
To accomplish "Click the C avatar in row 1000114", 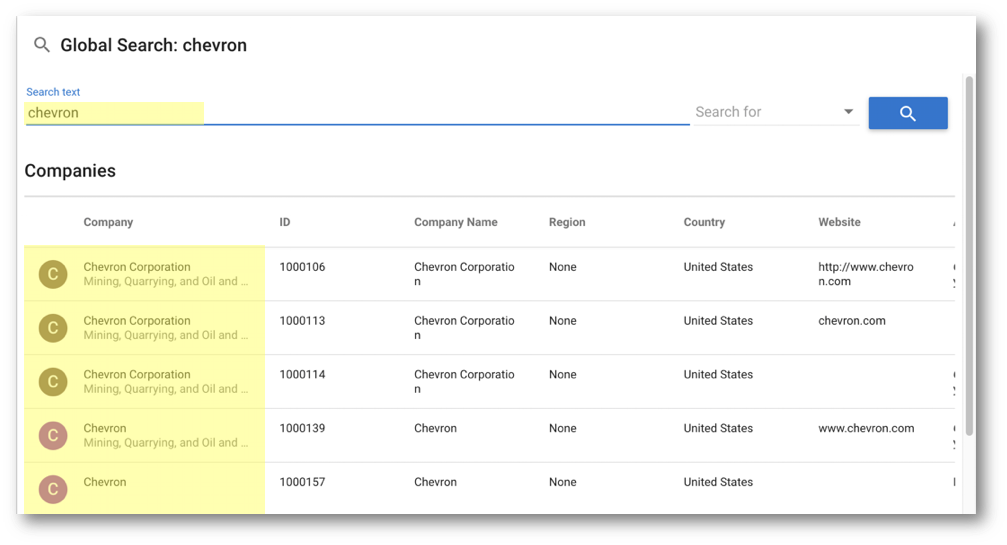I will pos(53,382).
